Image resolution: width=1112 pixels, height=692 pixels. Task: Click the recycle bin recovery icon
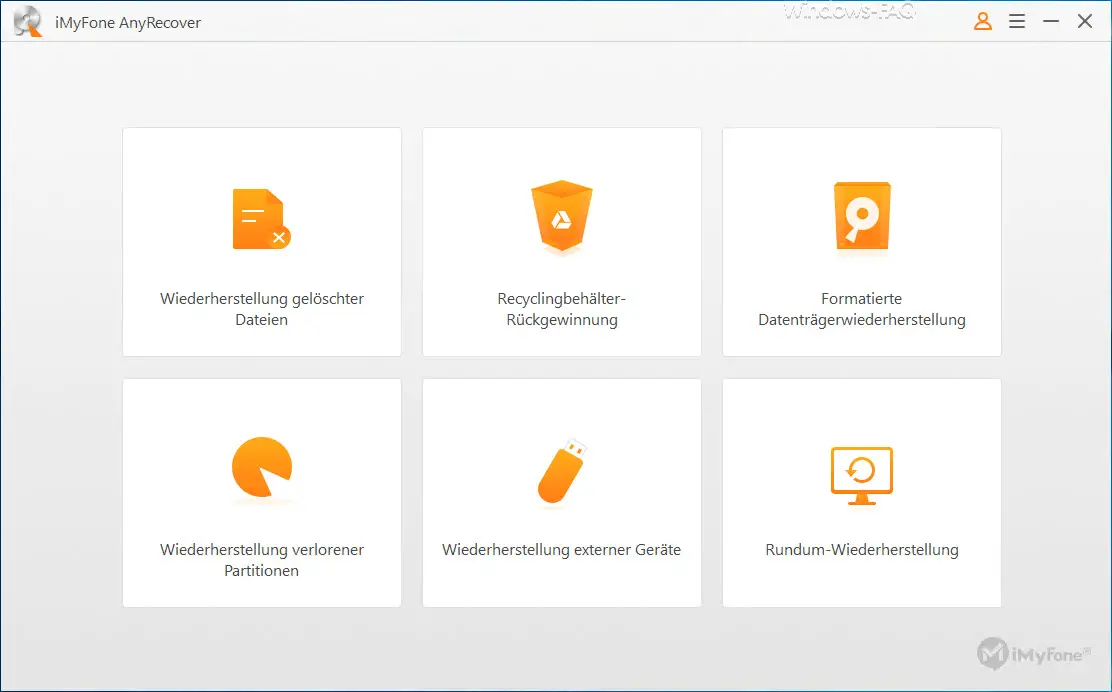click(562, 216)
